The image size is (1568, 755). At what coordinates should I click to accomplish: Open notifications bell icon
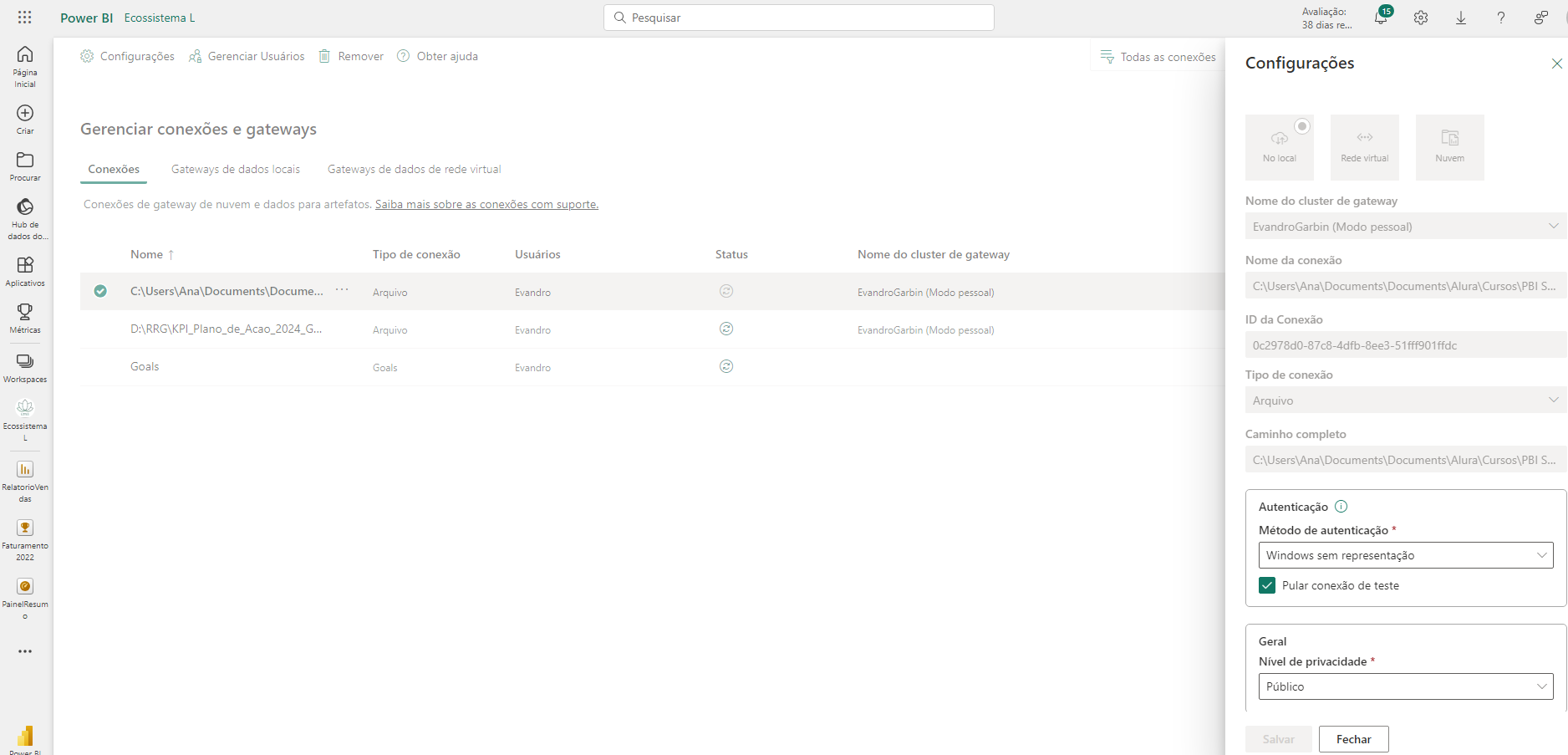click(1381, 18)
